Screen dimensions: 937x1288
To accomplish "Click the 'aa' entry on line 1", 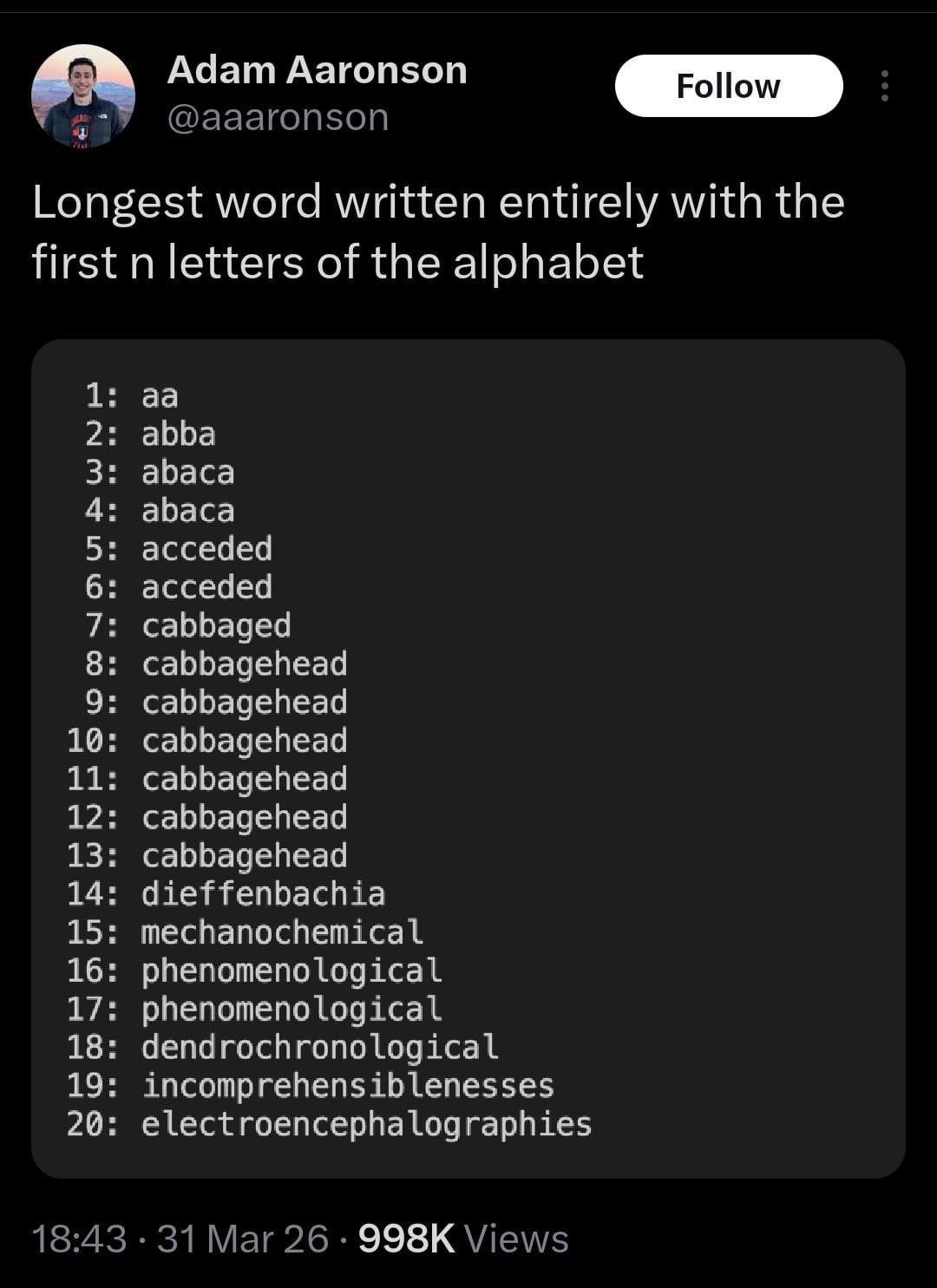I will click(x=160, y=396).
